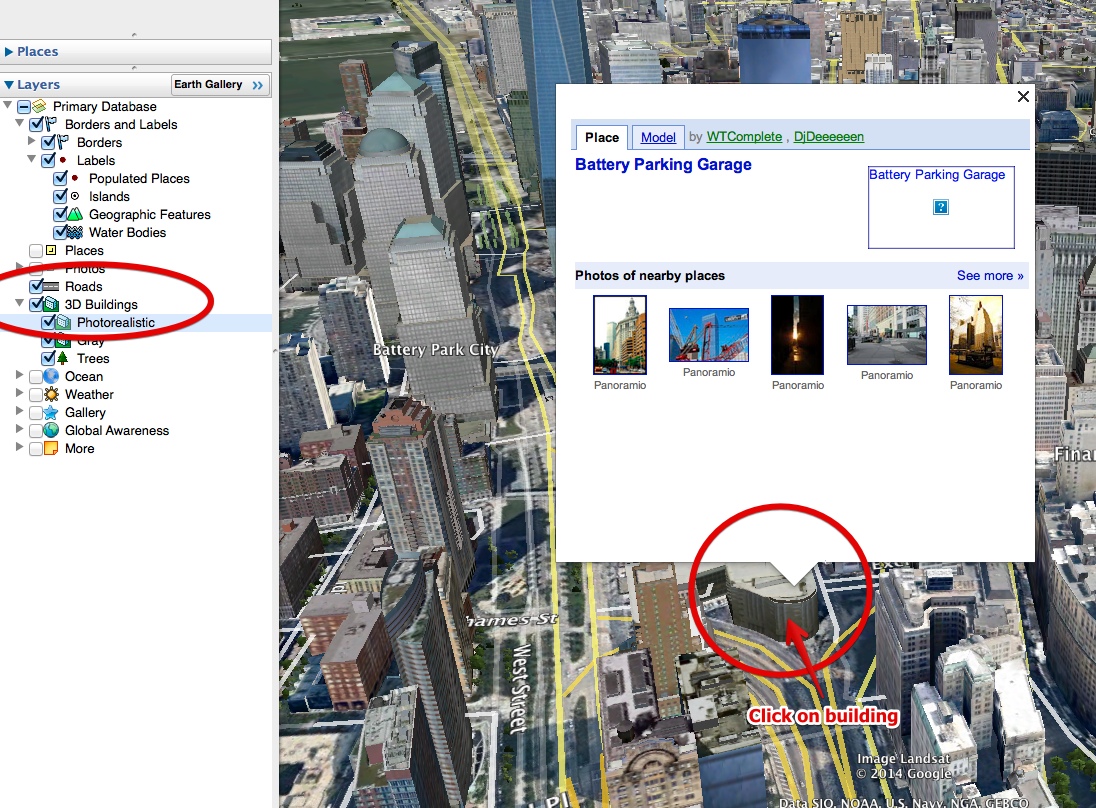Image resolution: width=1096 pixels, height=808 pixels.
Task: Click the Global Awareness globe icon
Action: point(51,431)
